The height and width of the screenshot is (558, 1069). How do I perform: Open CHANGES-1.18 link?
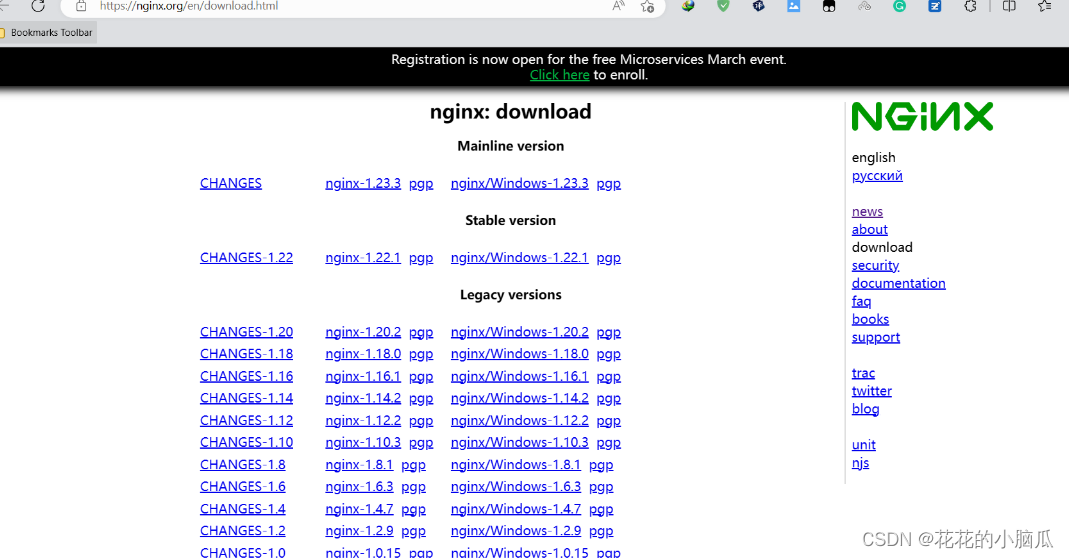tap(246, 354)
